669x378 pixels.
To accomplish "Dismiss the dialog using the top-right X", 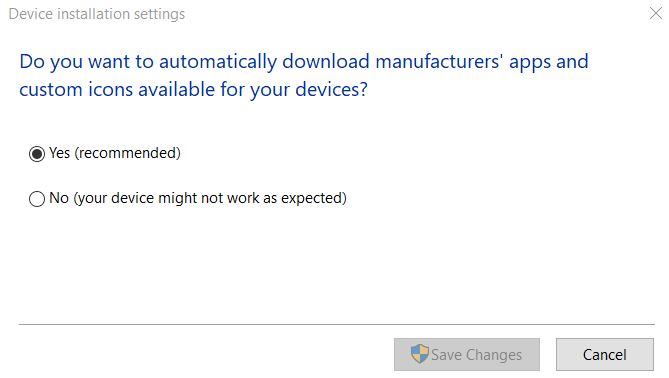I will click(656, 13).
